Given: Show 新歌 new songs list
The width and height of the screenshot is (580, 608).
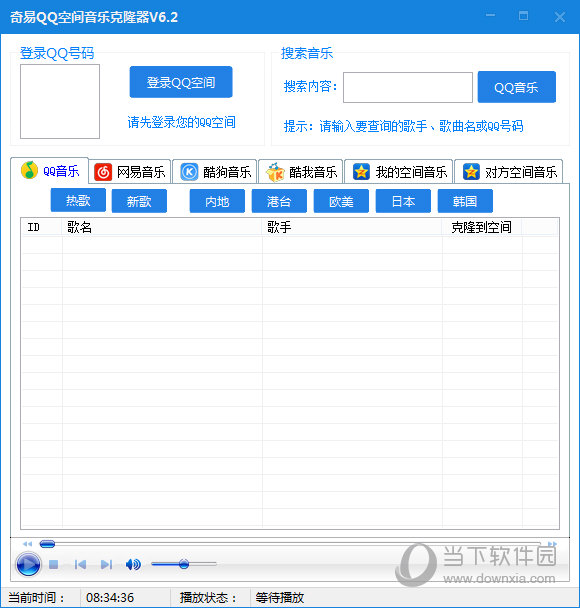Looking at the screenshot, I should pyautogui.click(x=139, y=201).
